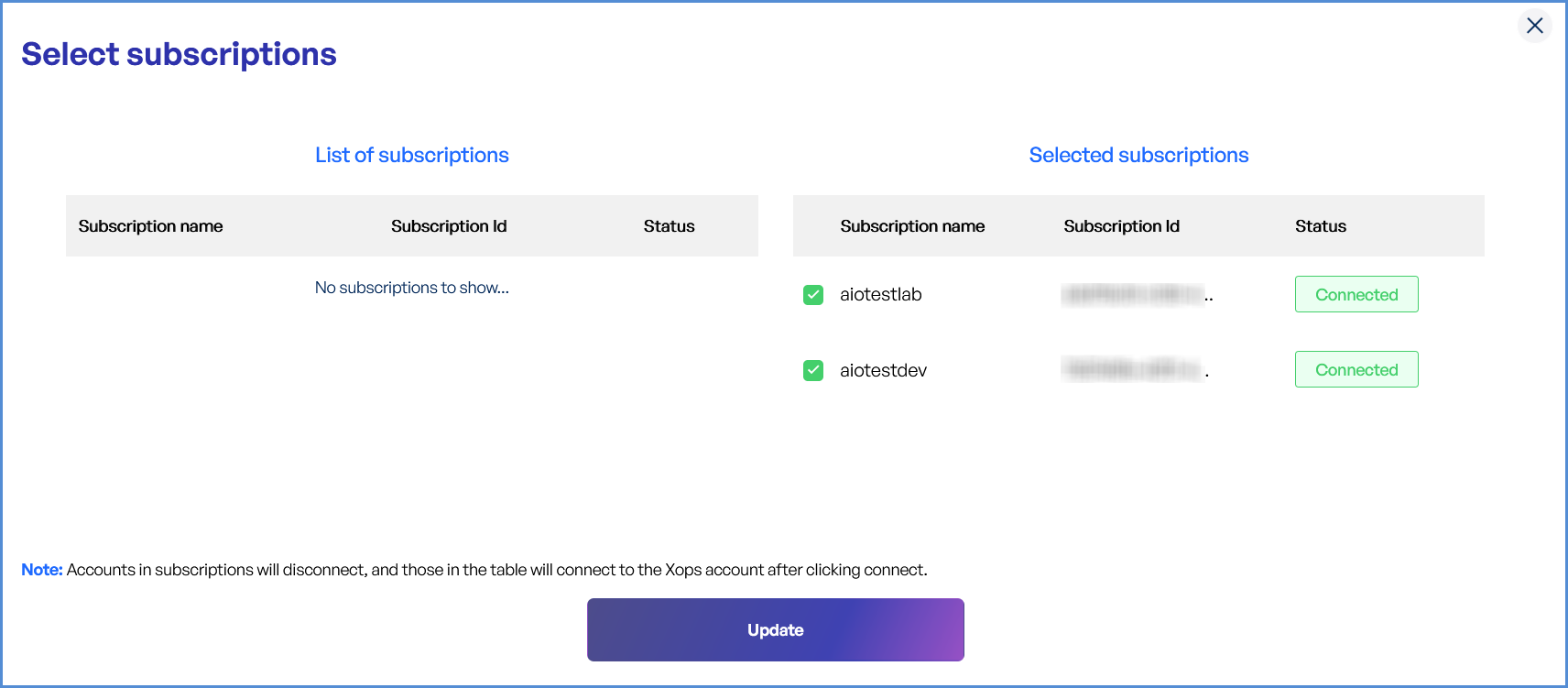Viewport: 1568px width, 688px height.
Task: Click Status header in left table
Action: [669, 226]
